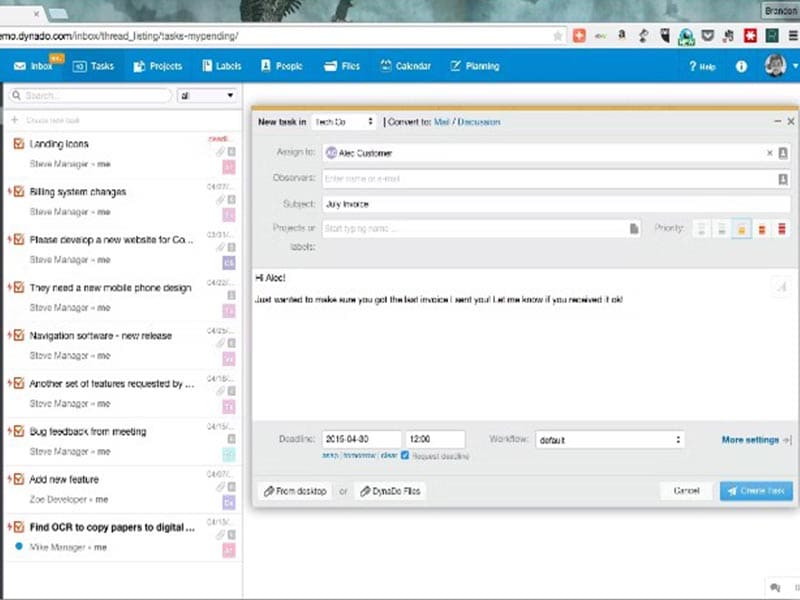Expand the Workflow default dropdown
The width and height of the screenshot is (800, 600).
point(609,440)
